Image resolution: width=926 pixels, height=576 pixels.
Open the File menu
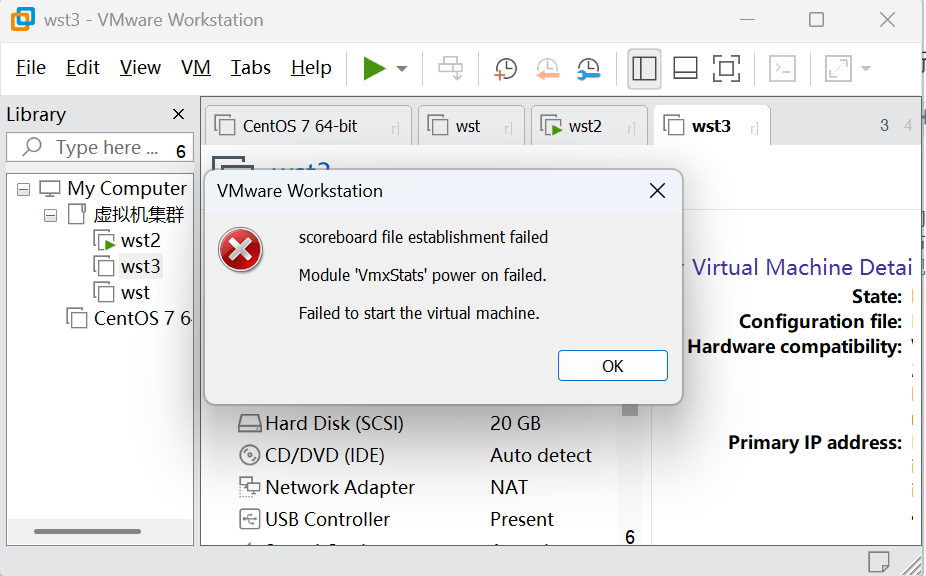tap(31, 68)
